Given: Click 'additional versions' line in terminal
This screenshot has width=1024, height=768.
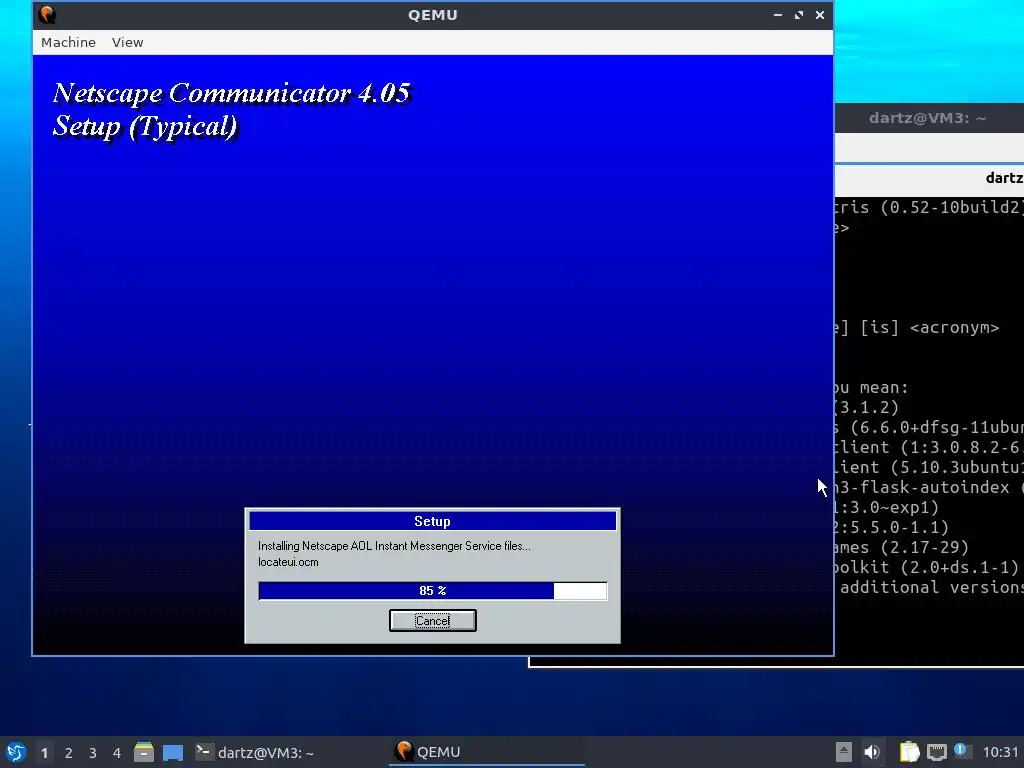Looking at the screenshot, I should [931, 587].
